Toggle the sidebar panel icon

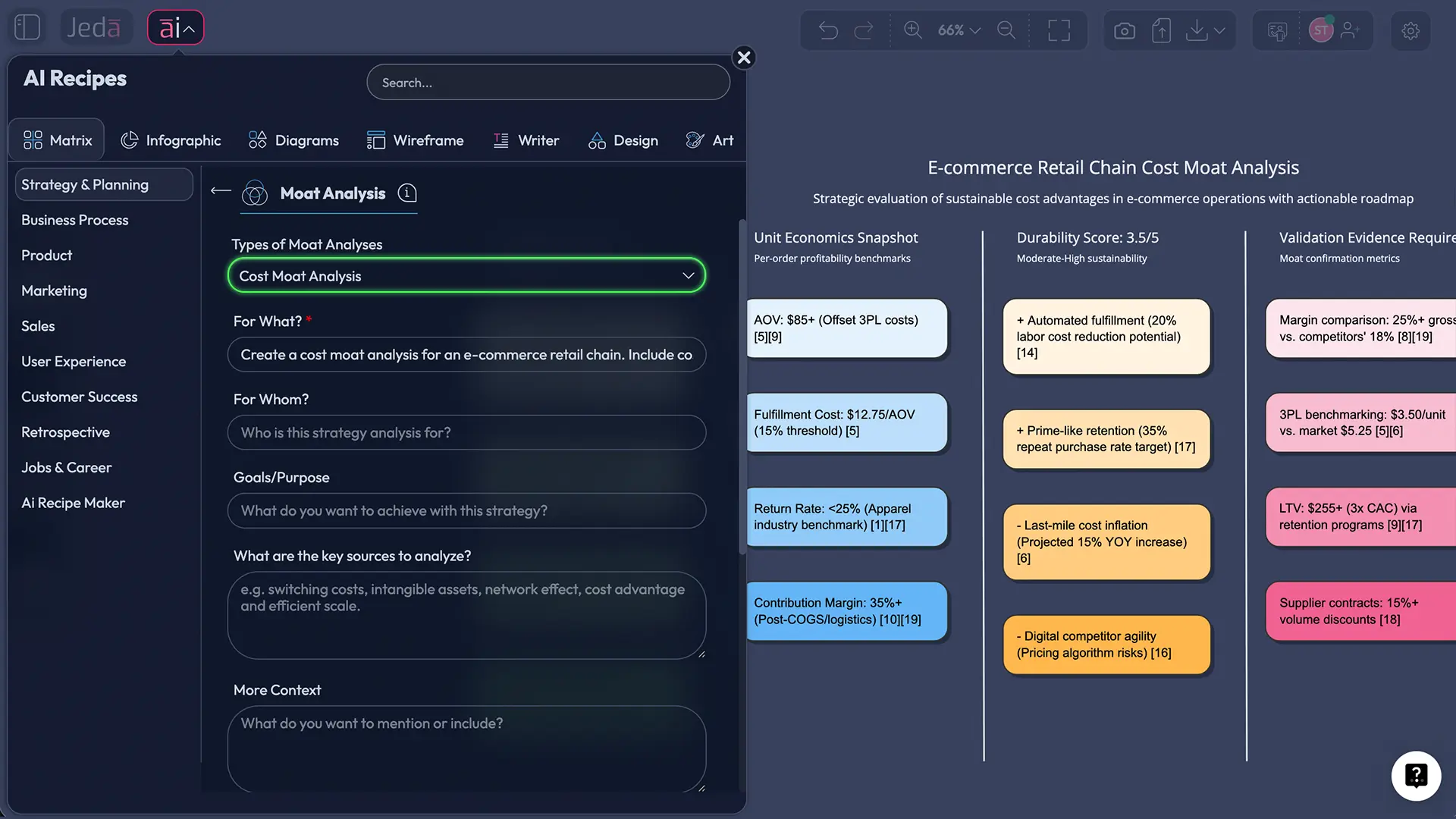point(27,27)
